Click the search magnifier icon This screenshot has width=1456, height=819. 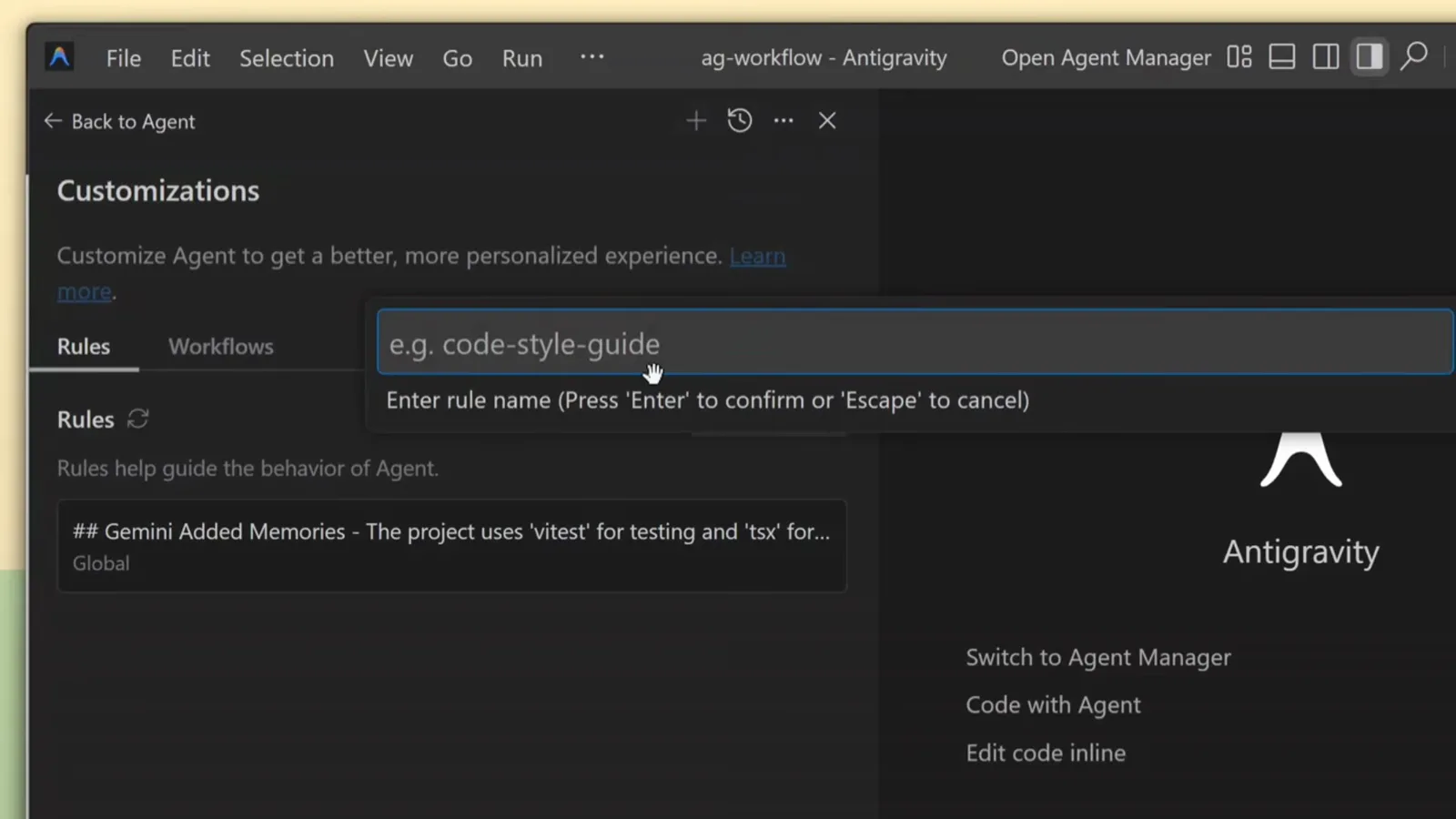click(1413, 56)
